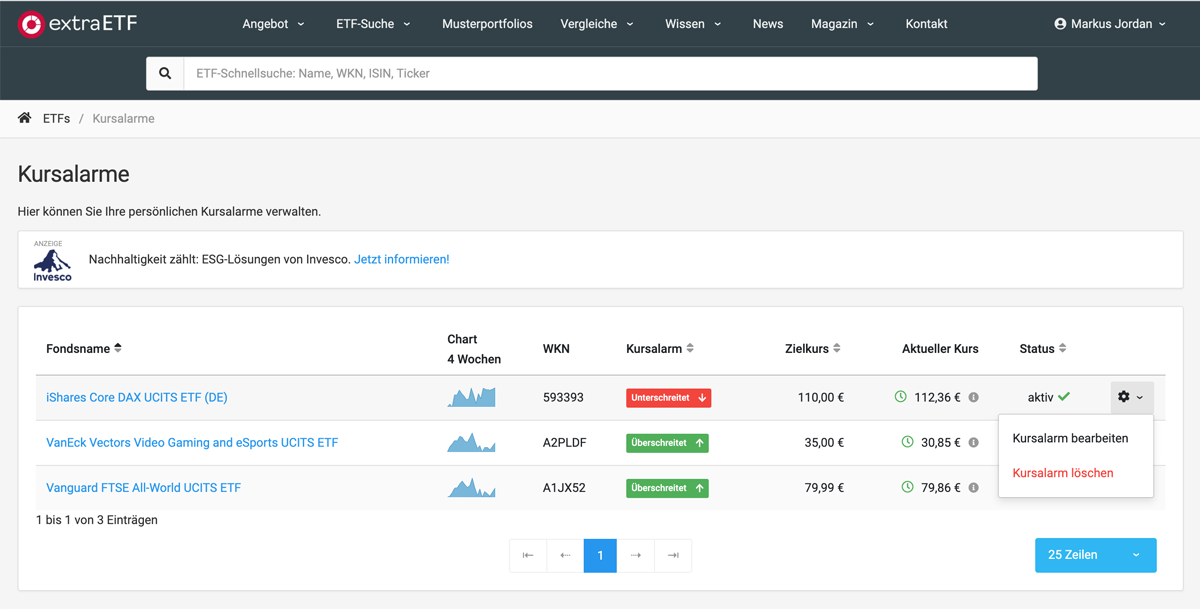Open iShares Core DAX 4-week chart
Image resolution: width=1200 pixels, height=609 pixels.
pyautogui.click(x=471, y=397)
